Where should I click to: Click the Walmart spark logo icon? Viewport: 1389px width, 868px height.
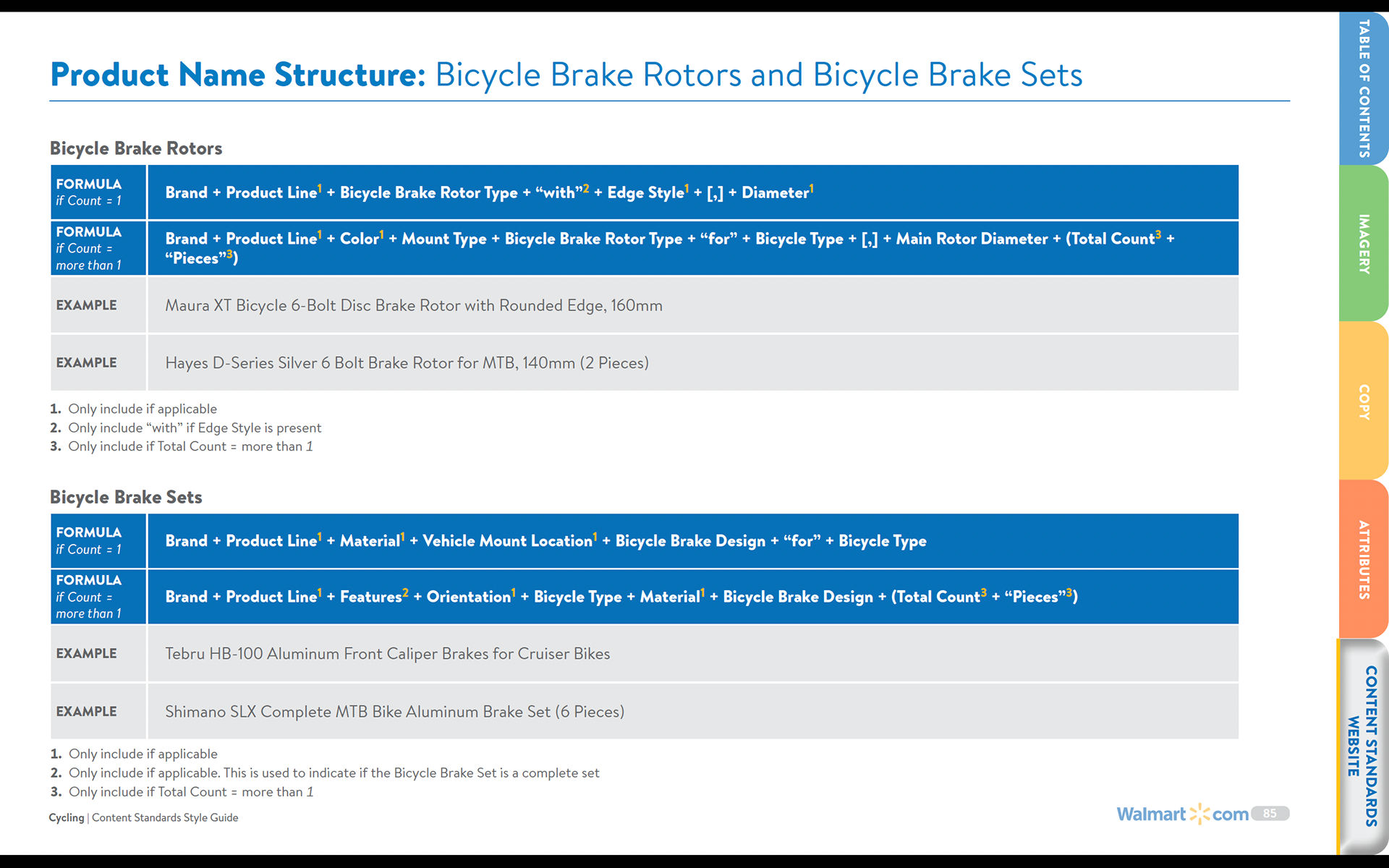pos(1199,814)
